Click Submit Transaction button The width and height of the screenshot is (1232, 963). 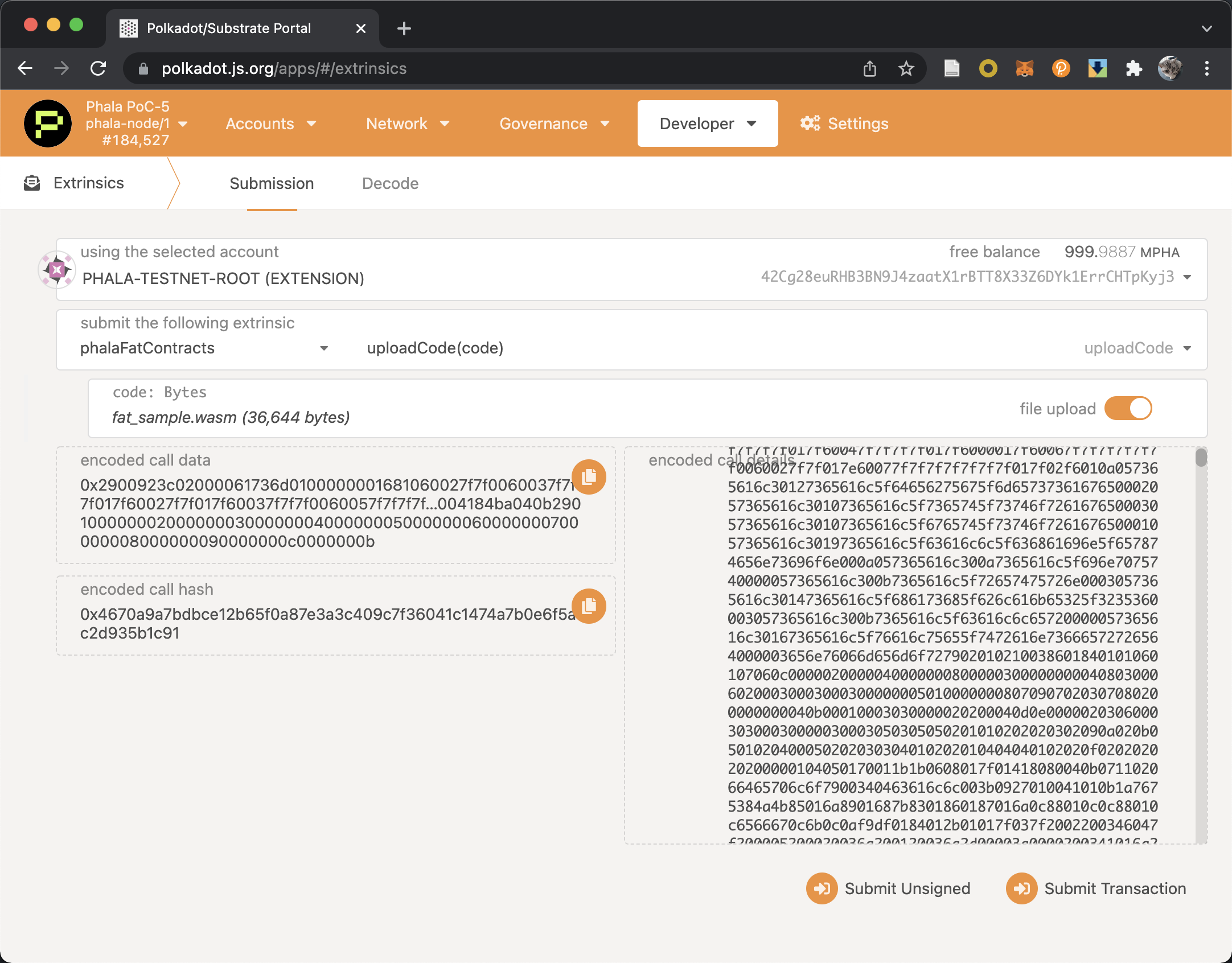1096,888
